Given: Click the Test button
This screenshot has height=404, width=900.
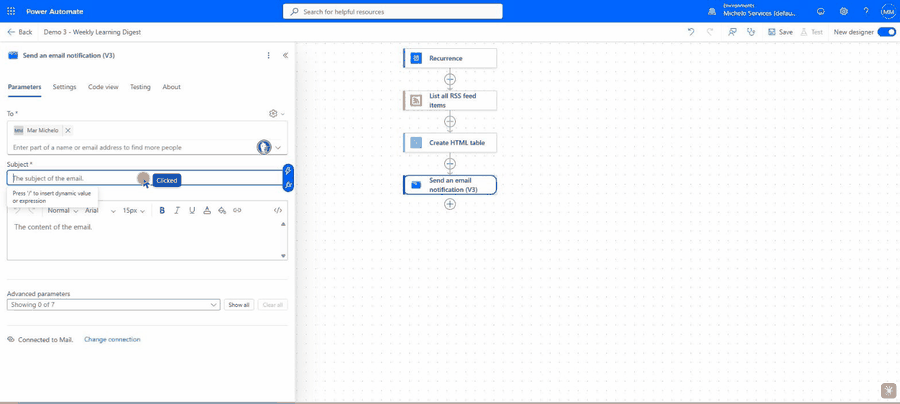Looking at the screenshot, I should tap(812, 32).
